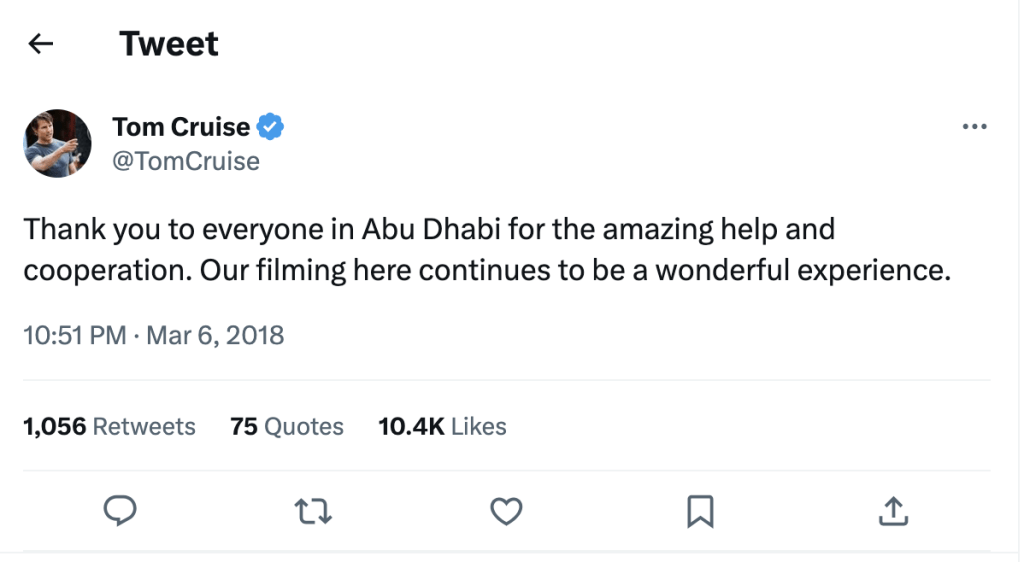
Task: Click the reply speech bubble icon
Action: (x=120, y=512)
